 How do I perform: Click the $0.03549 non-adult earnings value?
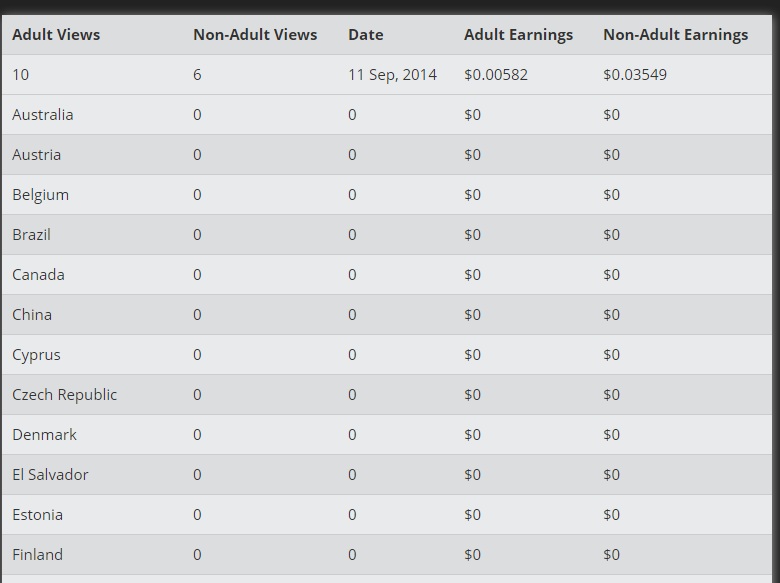point(635,75)
